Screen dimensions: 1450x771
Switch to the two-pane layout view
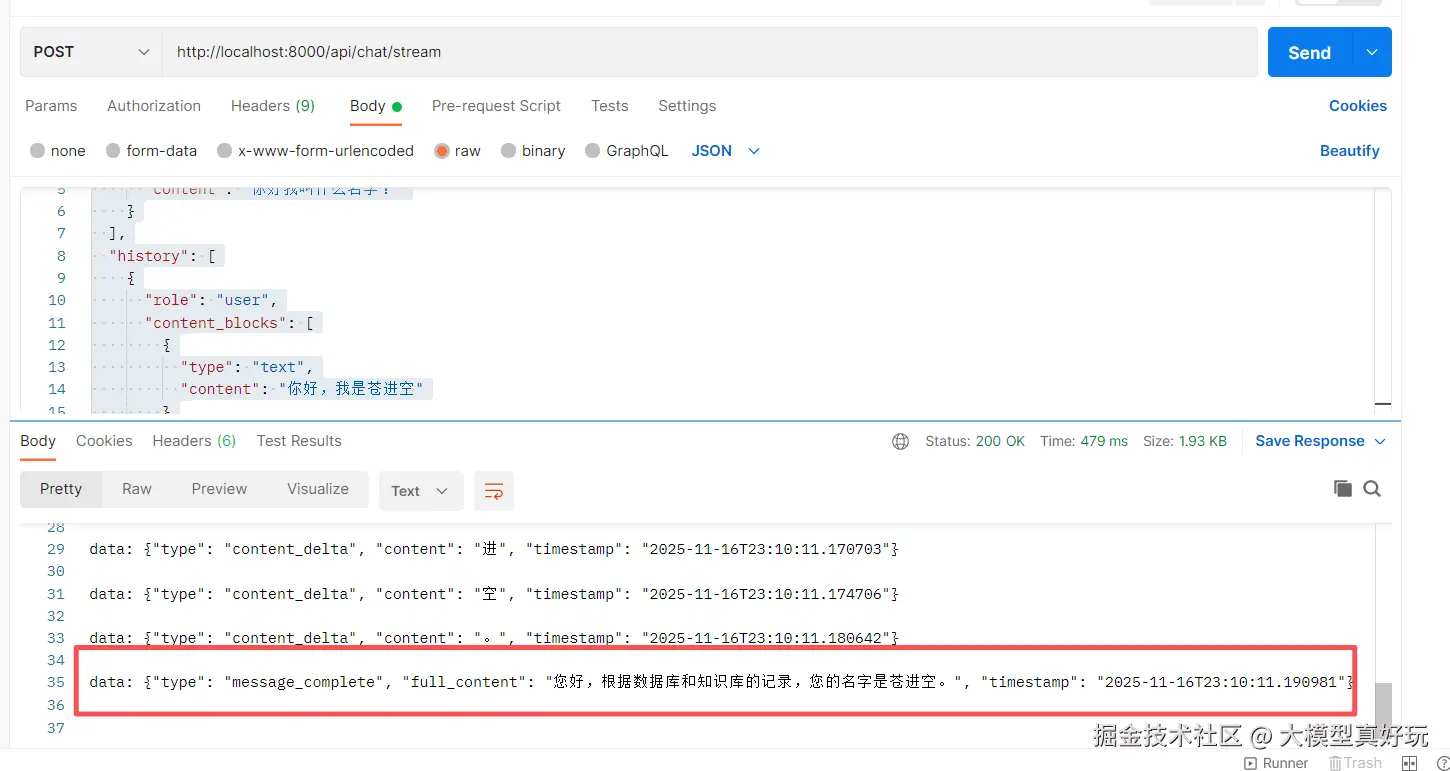pos(1410,763)
